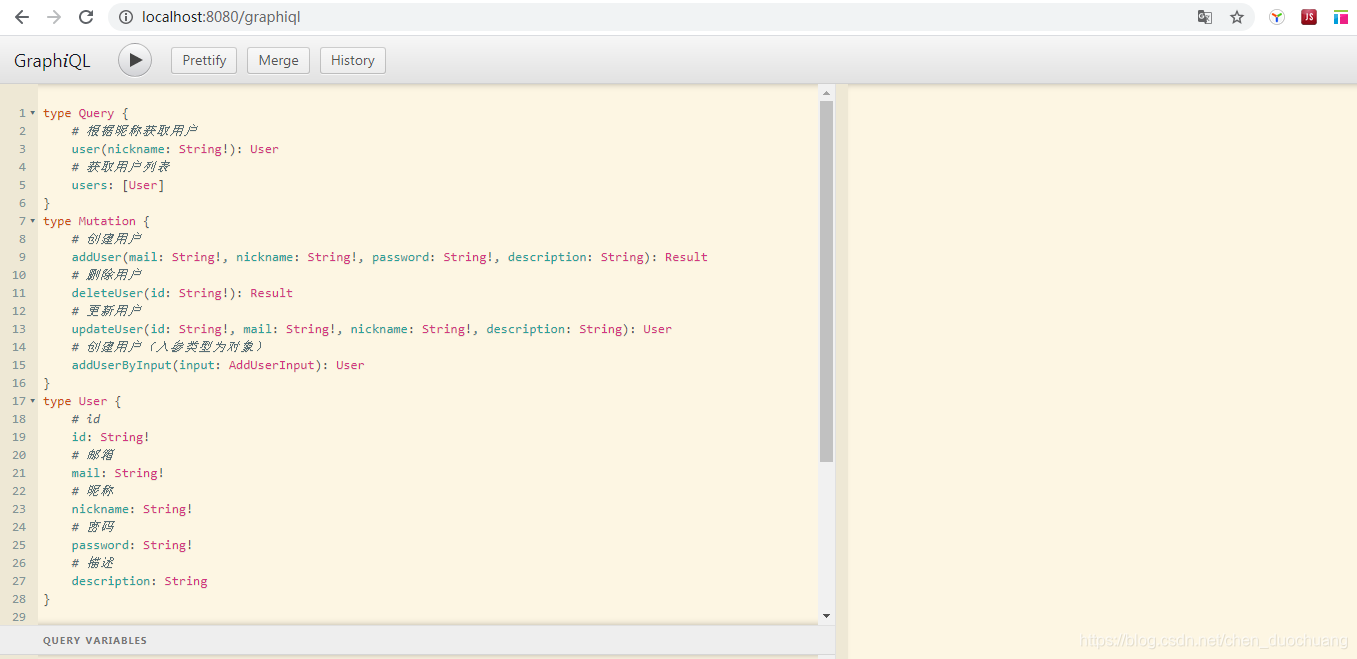Collapse the type User block on line 17
The width and height of the screenshot is (1357, 659).
click(x=31, y=400)
